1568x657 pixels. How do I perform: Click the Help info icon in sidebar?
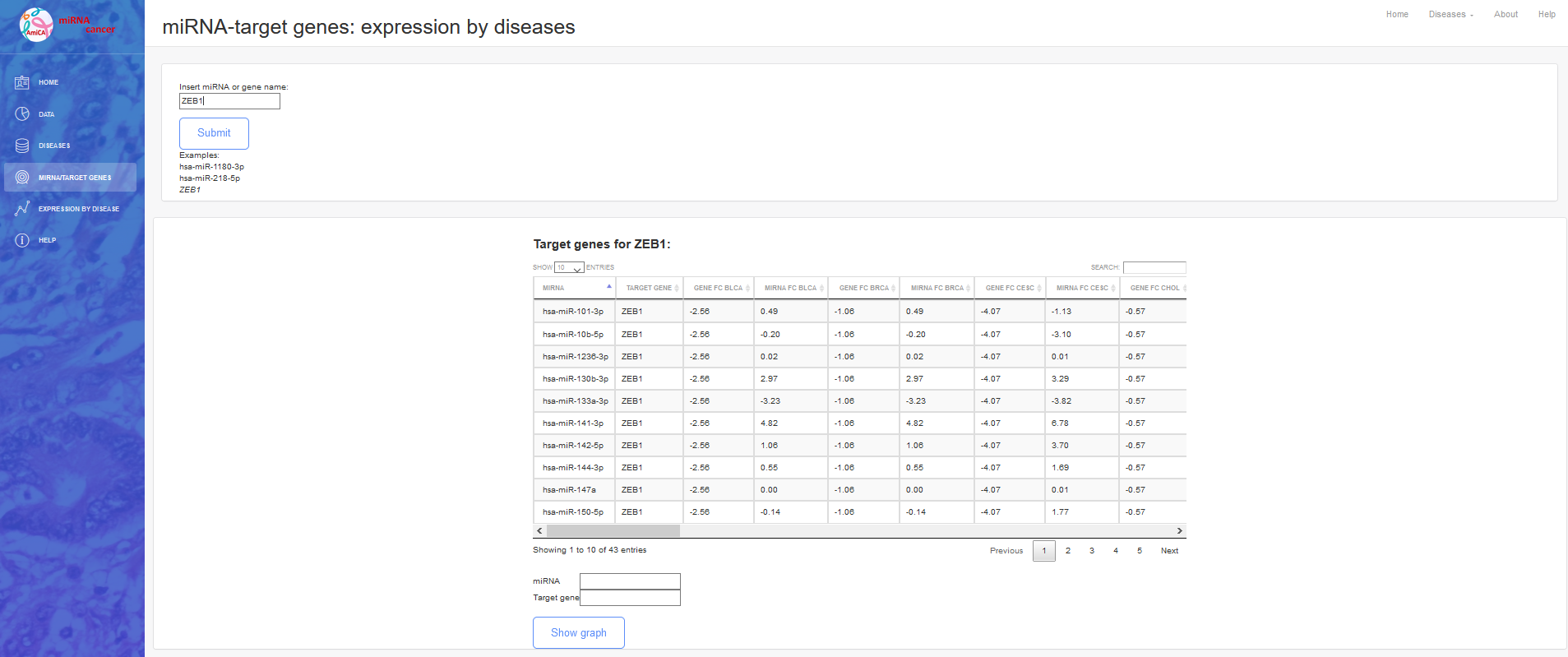pyautogui.click(x=22, y=240)
